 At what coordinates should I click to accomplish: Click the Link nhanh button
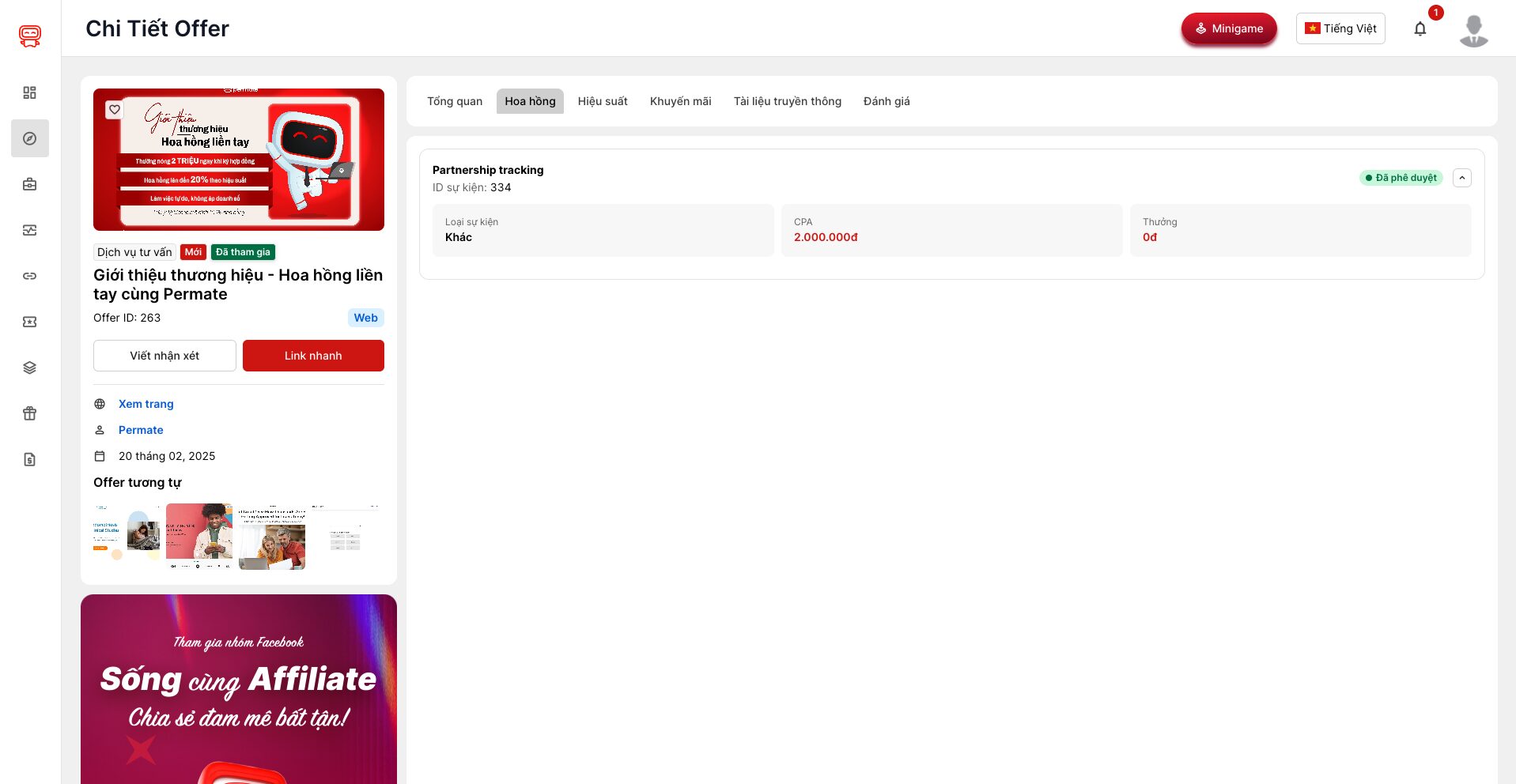click(313, 356)
